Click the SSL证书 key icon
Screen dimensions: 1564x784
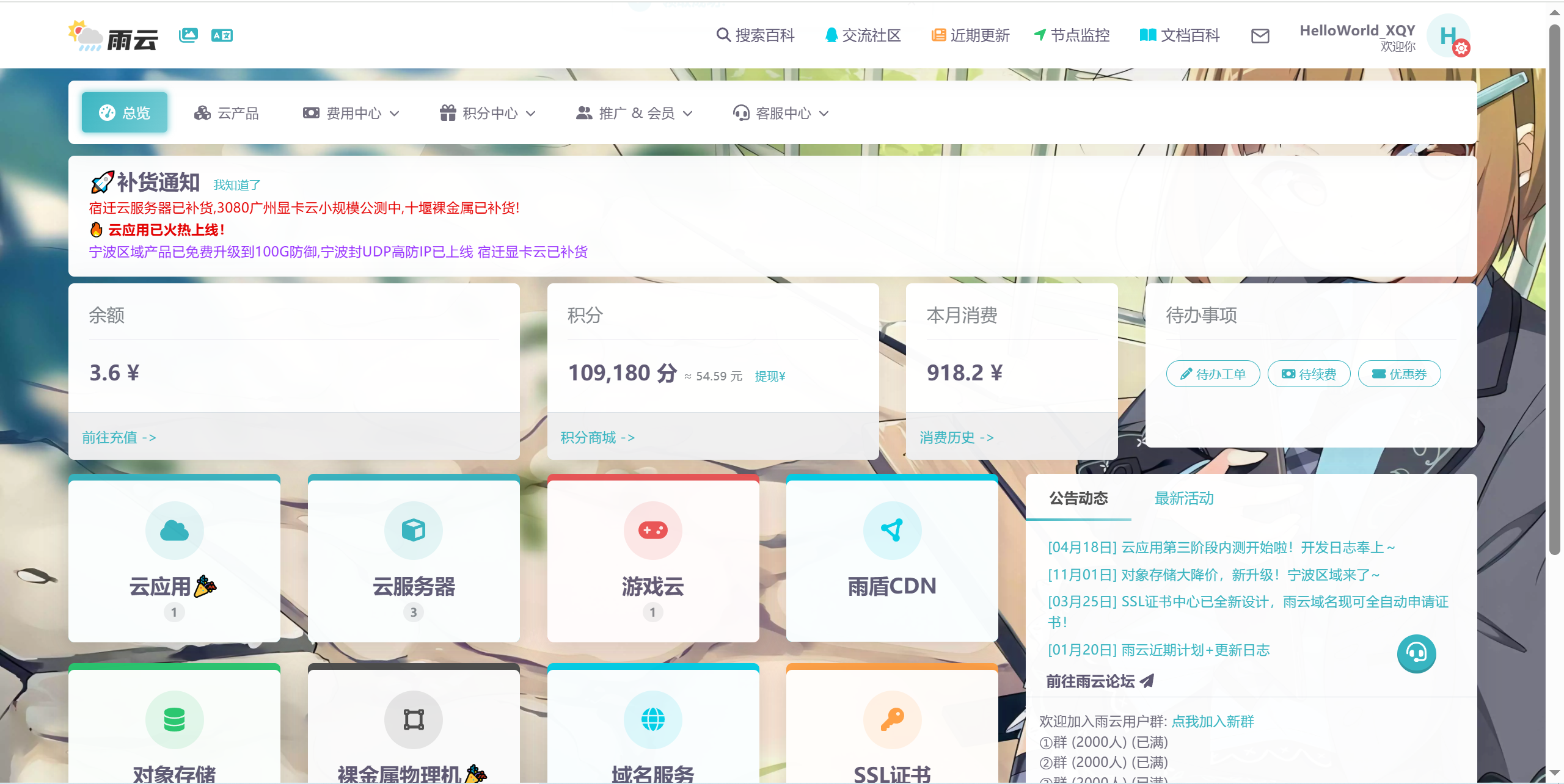point(892,719)
